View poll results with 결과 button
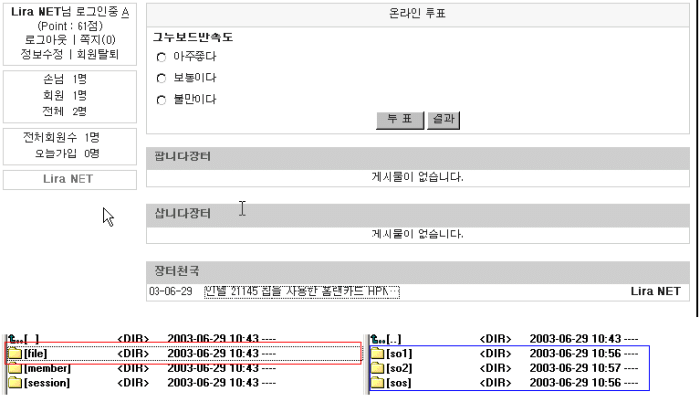 (x=443, y=120)
